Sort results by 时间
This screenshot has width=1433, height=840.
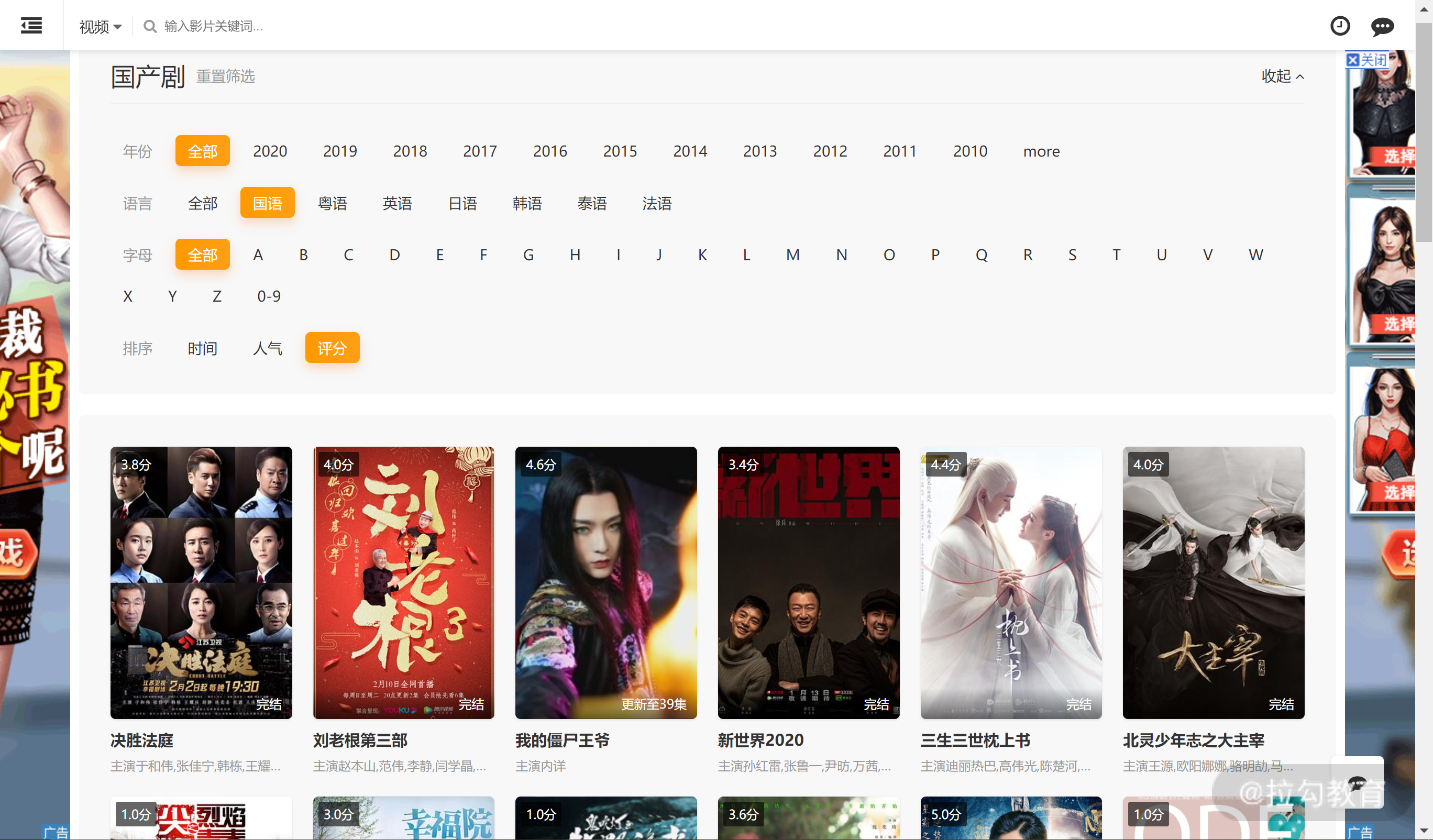coord(203,348)
